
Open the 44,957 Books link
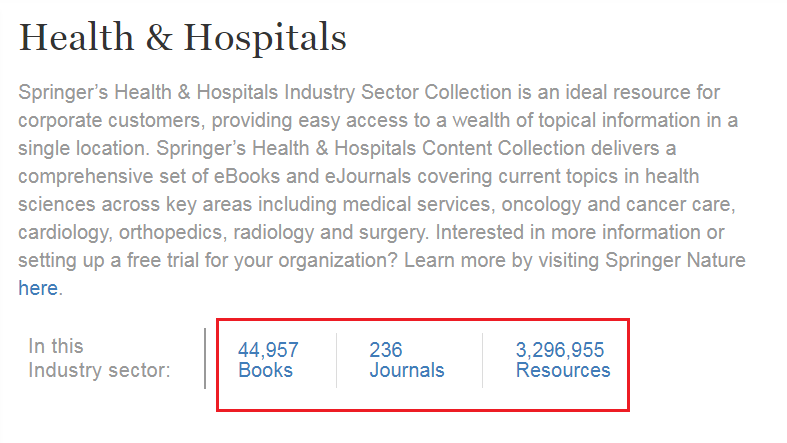point(269,360)
